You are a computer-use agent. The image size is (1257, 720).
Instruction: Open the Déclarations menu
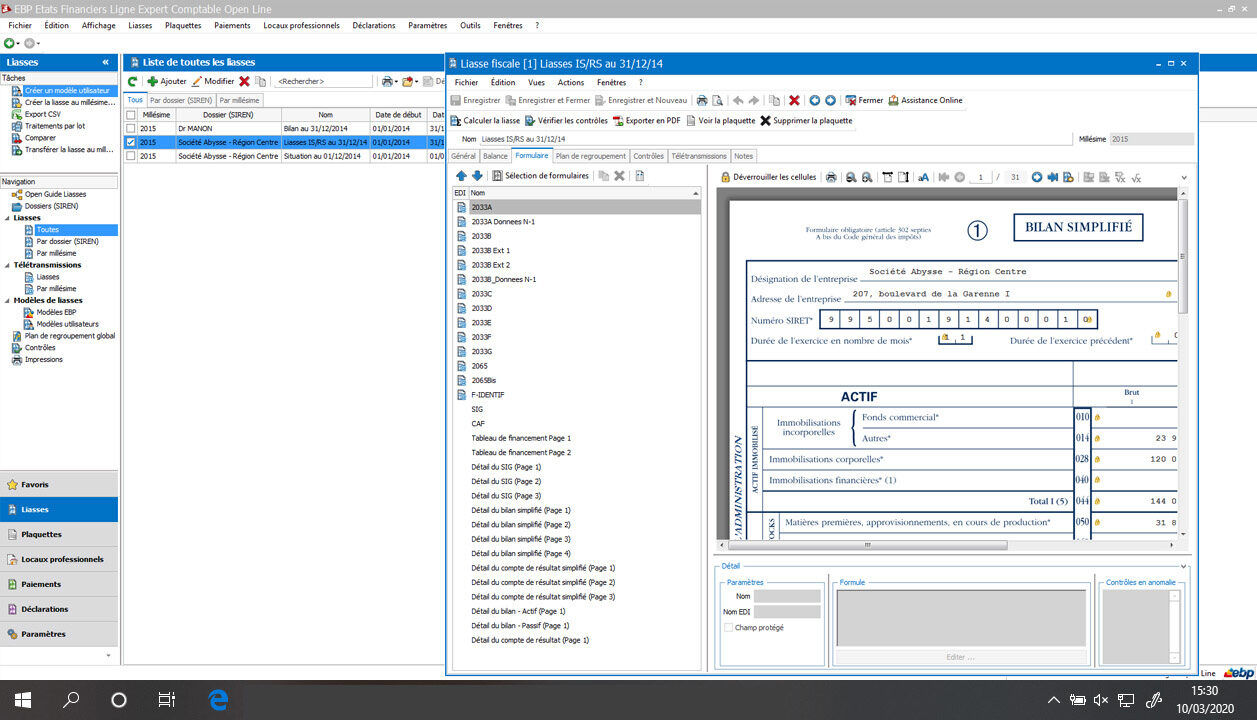click(372, 25)
